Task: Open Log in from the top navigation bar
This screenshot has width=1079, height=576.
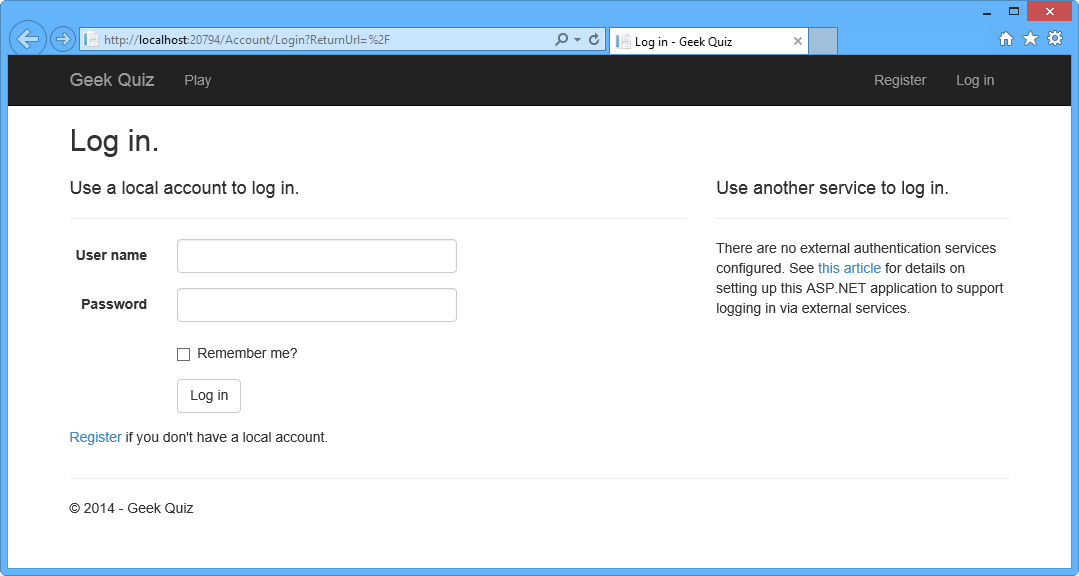Action: click(975, 80)
